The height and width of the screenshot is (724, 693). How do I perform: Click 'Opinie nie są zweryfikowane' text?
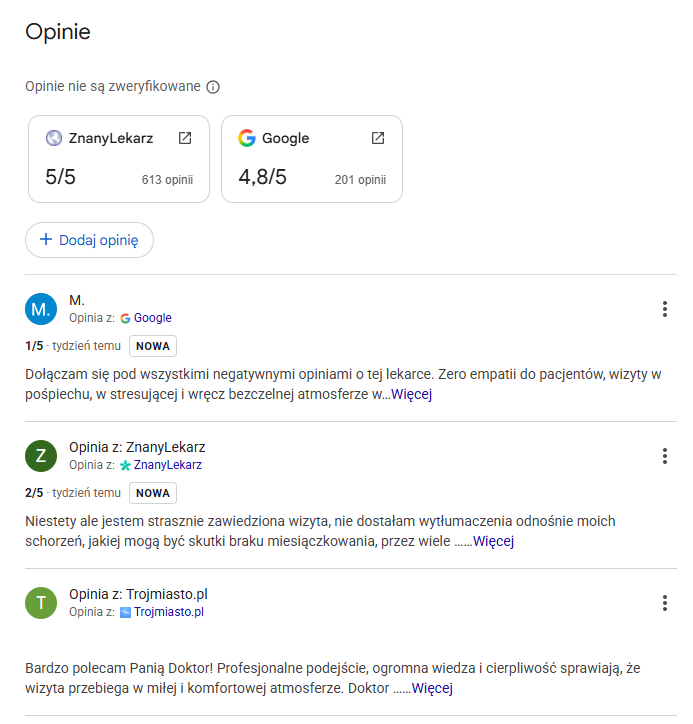tap(113, 86)
